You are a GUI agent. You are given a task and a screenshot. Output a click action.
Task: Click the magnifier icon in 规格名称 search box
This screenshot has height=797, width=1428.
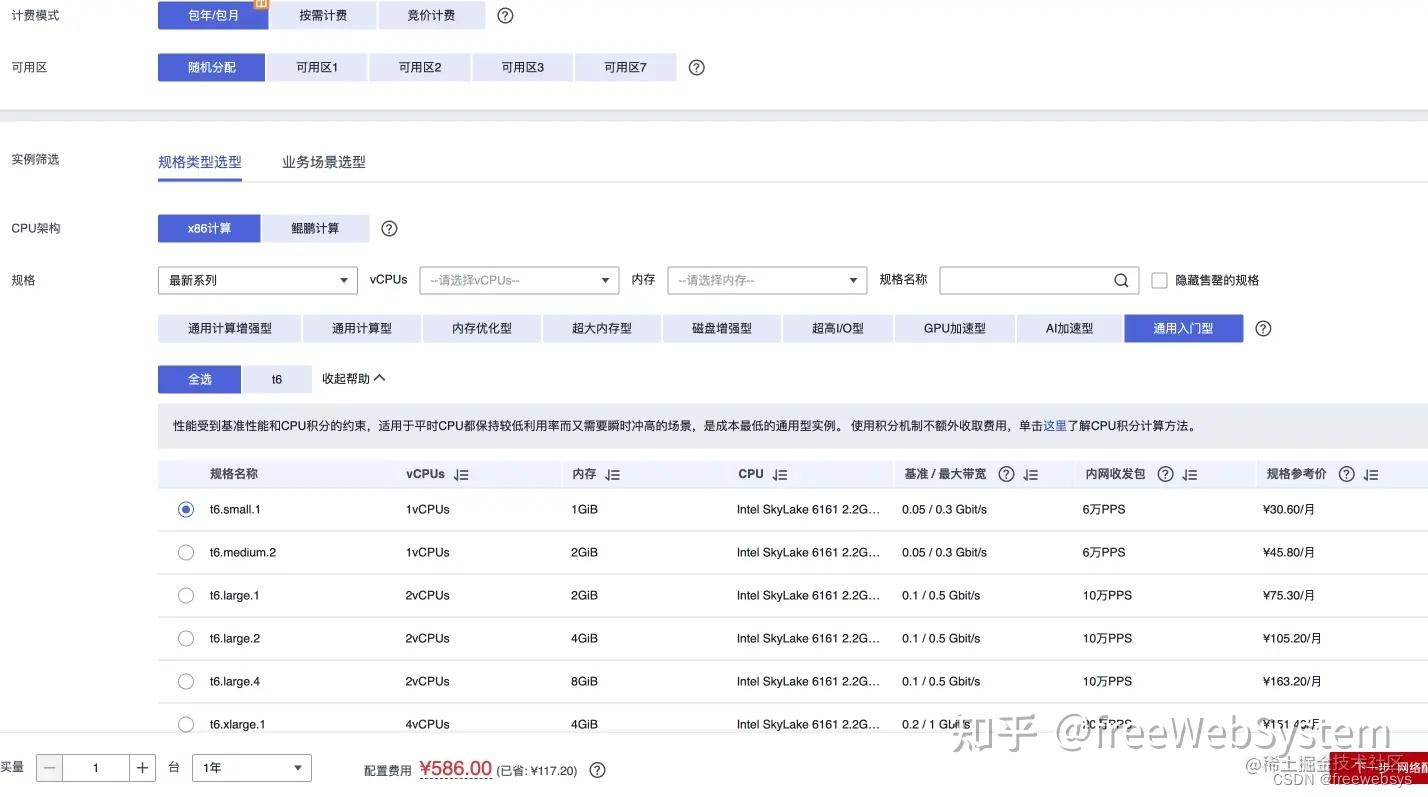coord(1120,280)
